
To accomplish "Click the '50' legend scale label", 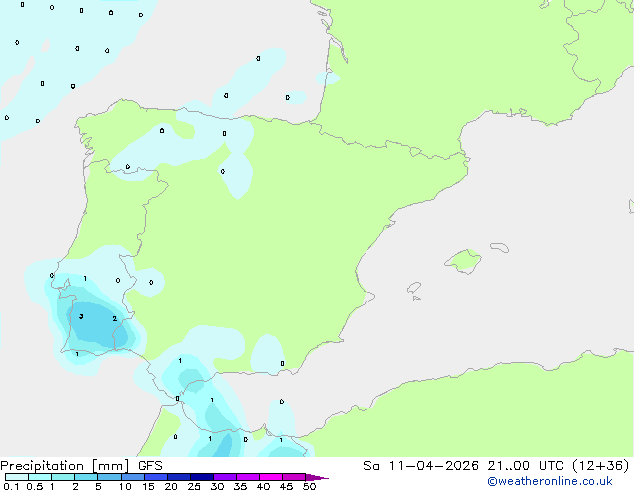I will (x=309, y=486).
